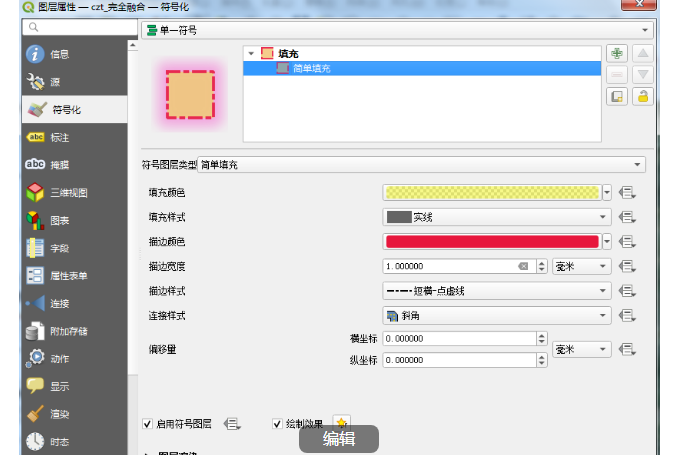Image resolution: width=682 pixels, height=455 pixels.
Task: Open stroke width unit 毫米 dropdown
Action: click(582, 266)
